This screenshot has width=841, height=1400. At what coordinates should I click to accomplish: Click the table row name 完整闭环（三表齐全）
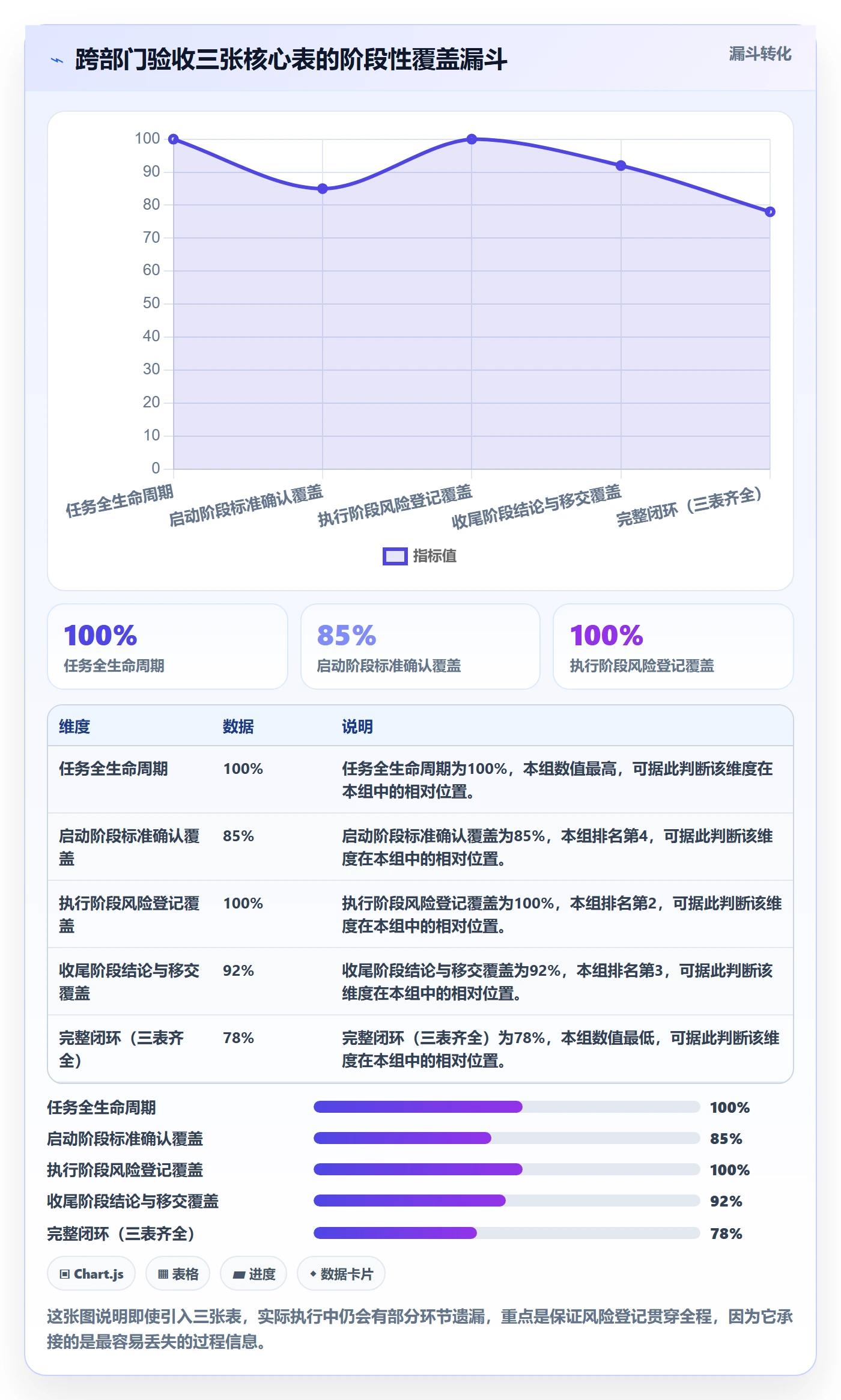[121, 1049]
